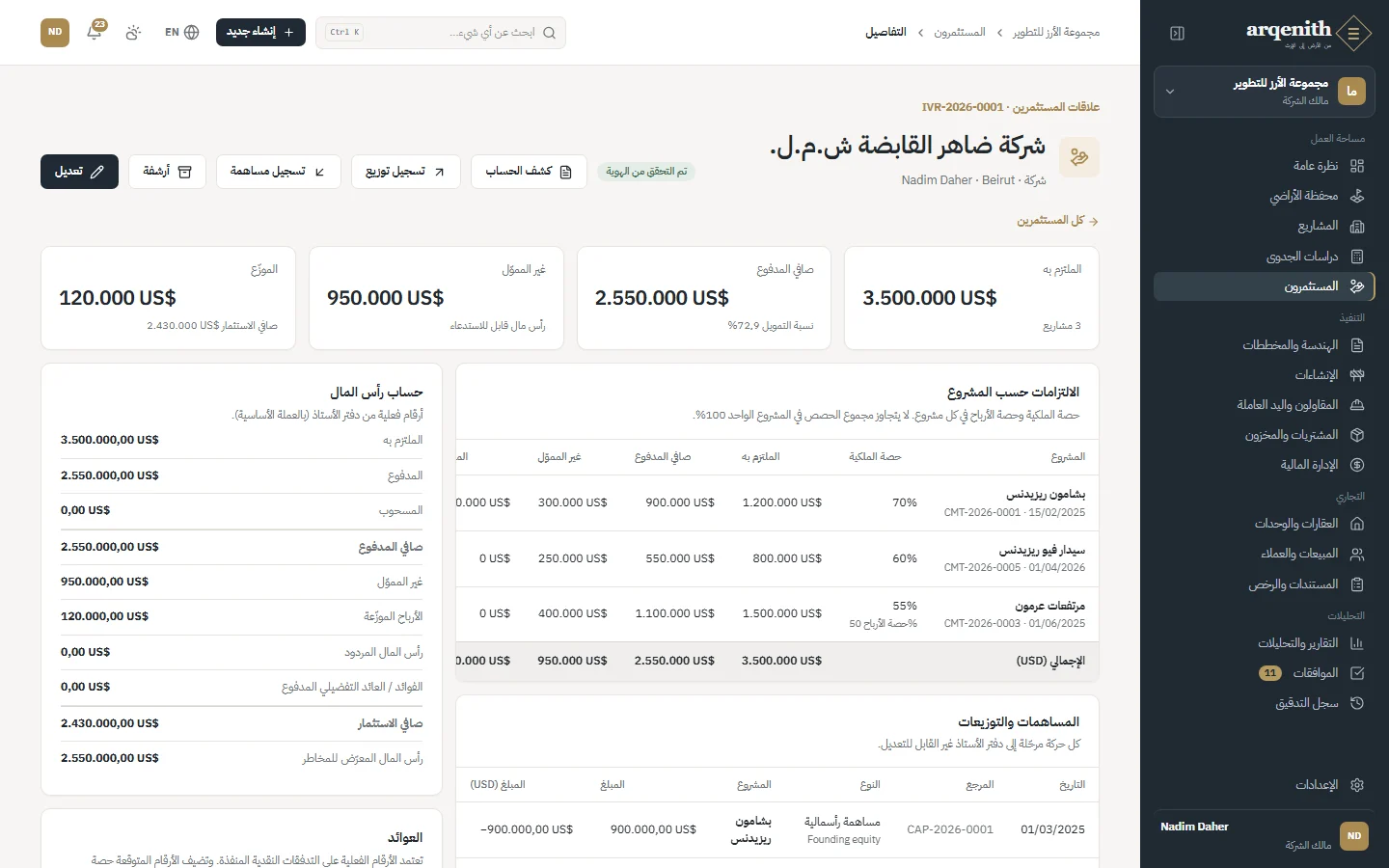1389x868 pixels.
Task: Select بشامون ريزيدنس in commitments table
Action: 1046,495
